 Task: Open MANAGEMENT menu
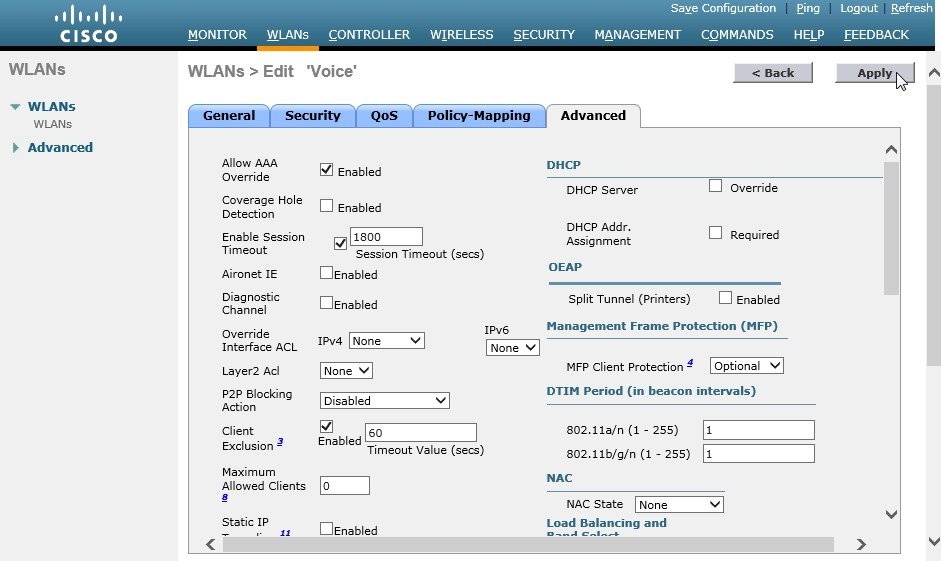(637, 35)
